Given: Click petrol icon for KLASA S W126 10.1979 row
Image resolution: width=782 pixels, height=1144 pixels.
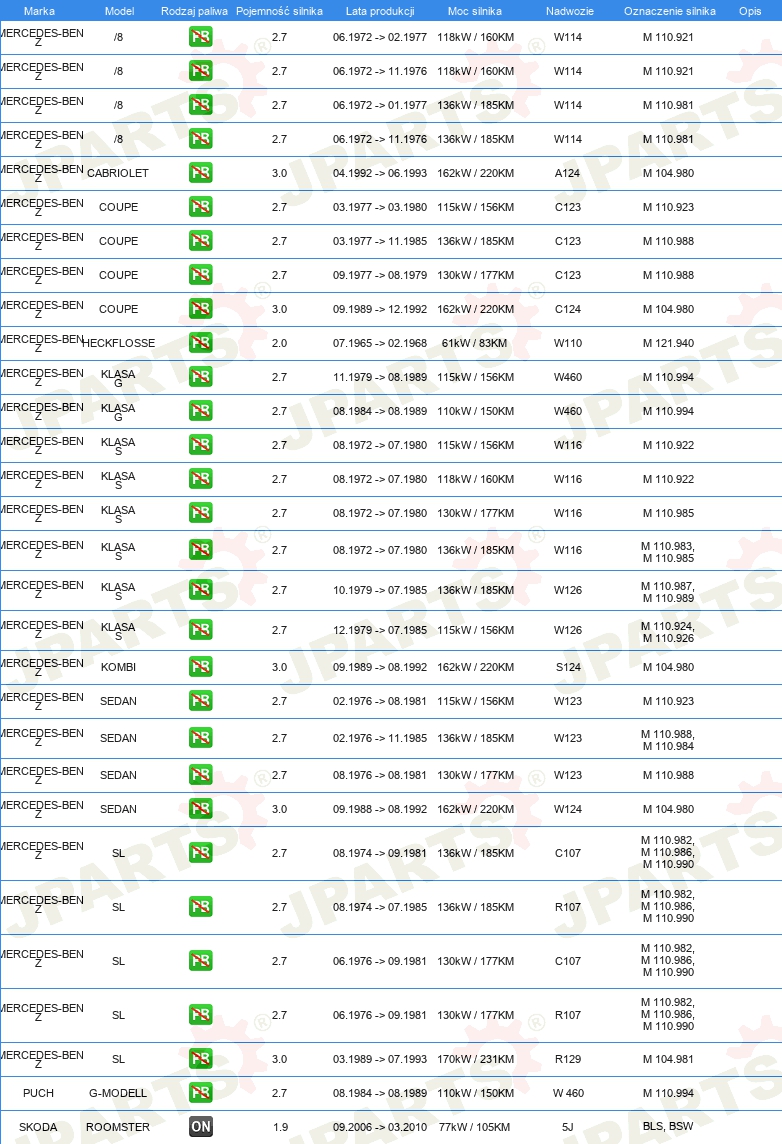Looking at the screenshot, I should (x=201, y=590).
